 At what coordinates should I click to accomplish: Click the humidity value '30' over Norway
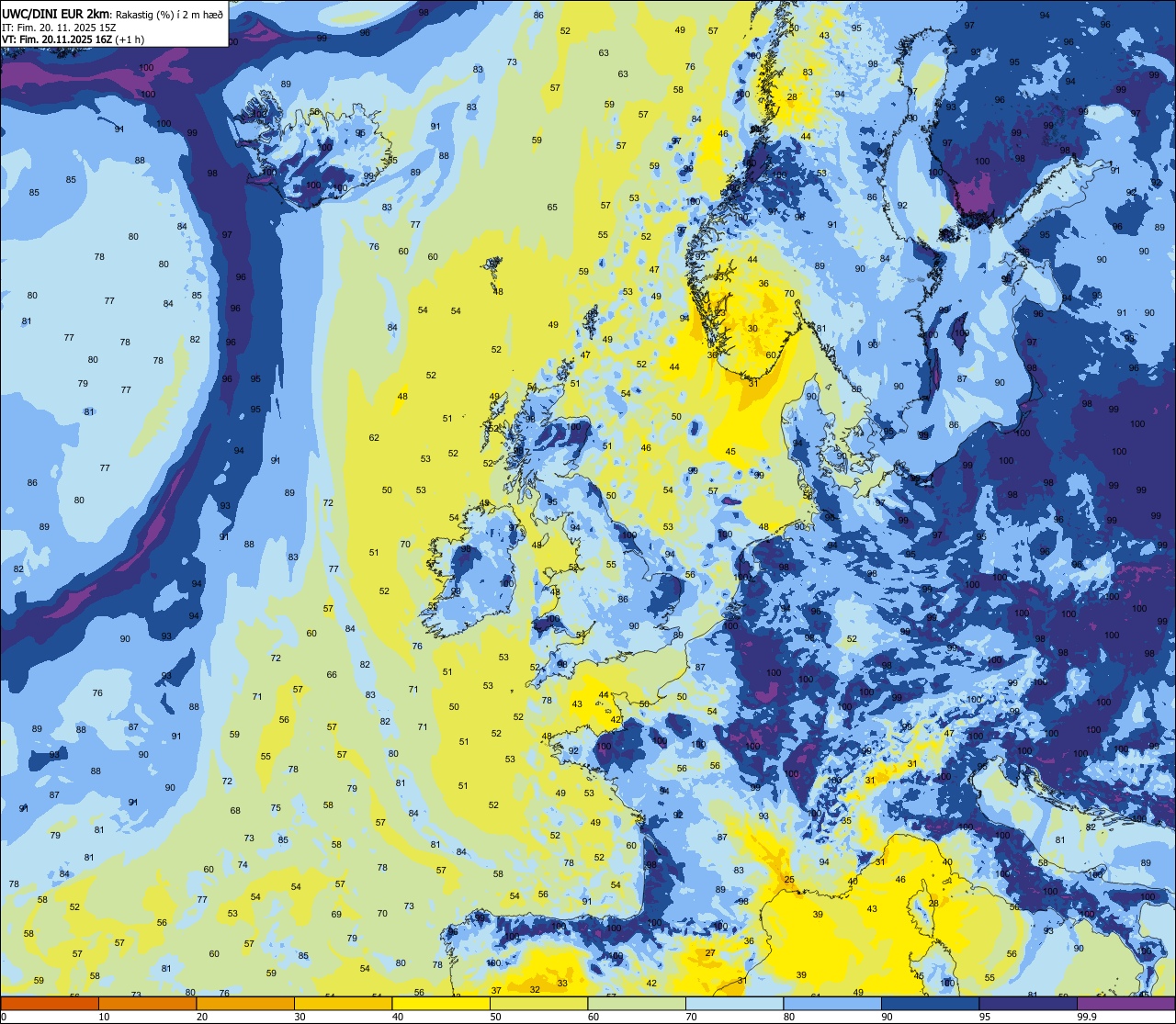coord(752,328)
